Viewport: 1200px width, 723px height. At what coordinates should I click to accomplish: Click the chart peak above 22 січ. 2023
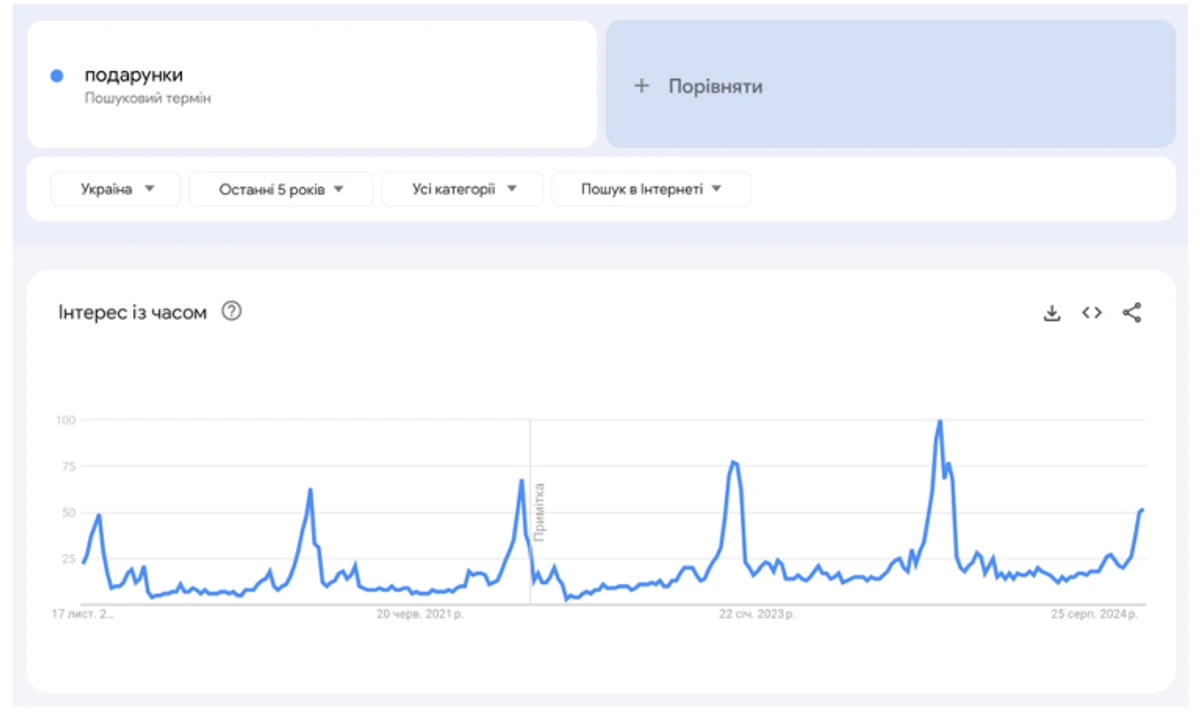(733, 462)
